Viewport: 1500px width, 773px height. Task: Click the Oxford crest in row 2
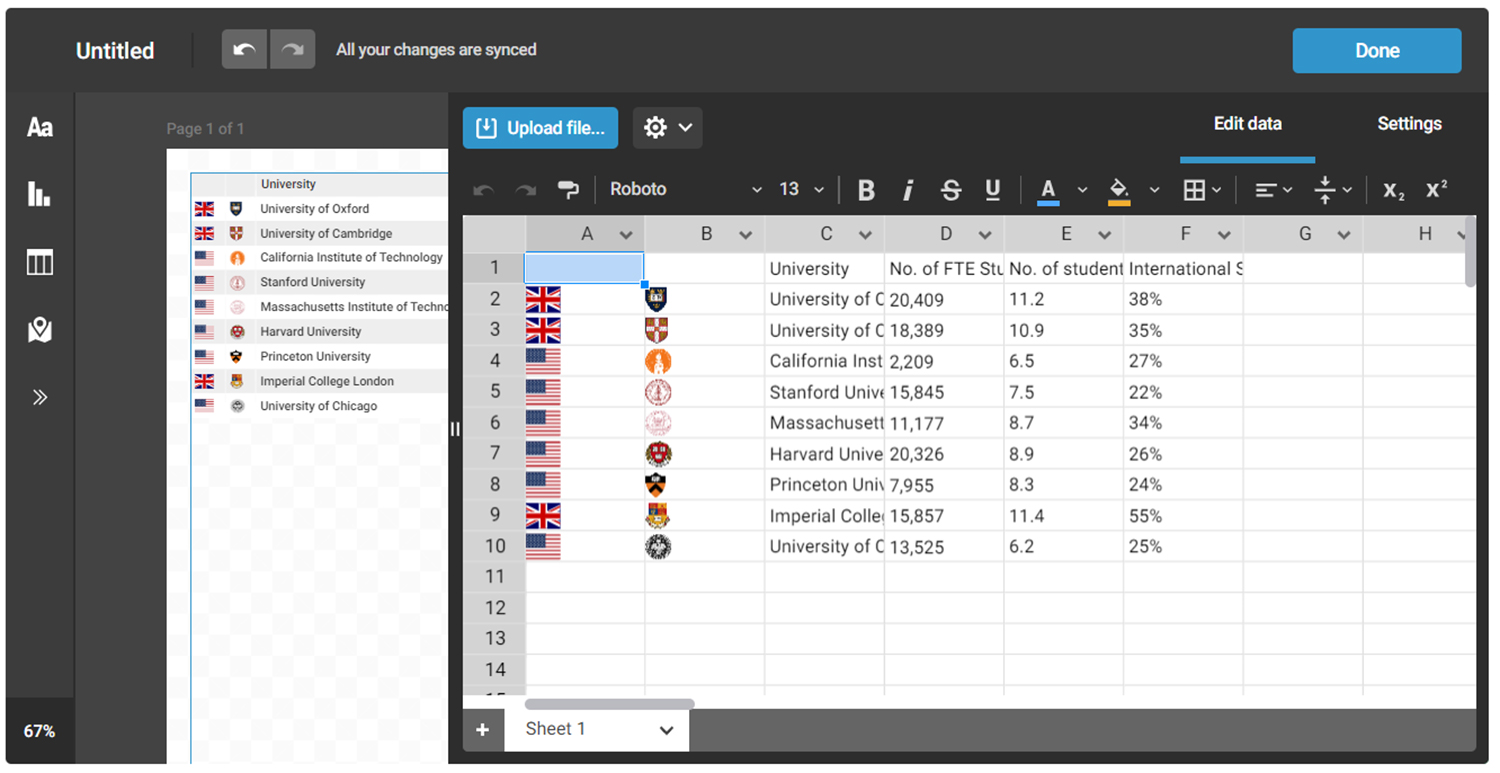pos(657,299)
